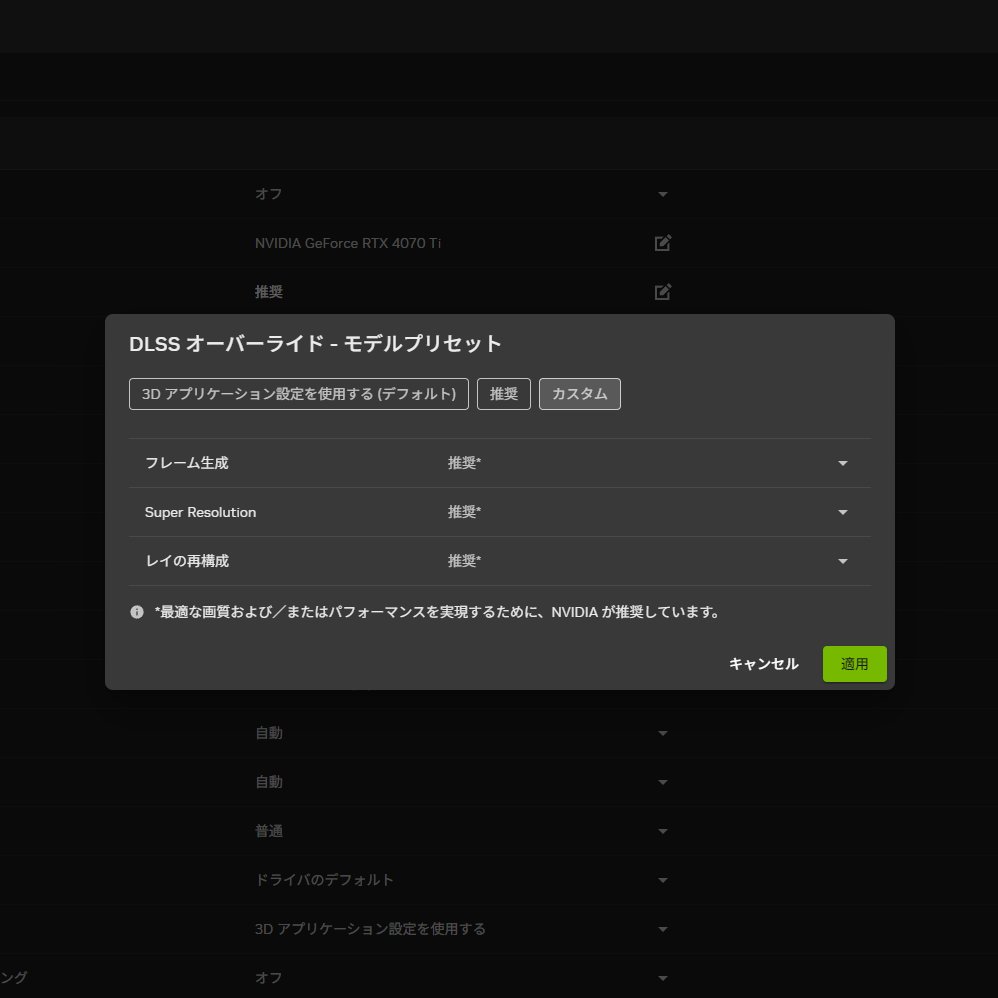Open the topmost オフ dropdown behind the dialog
Image resolution: width=998 pixels, height=998 pixels.
663,194
